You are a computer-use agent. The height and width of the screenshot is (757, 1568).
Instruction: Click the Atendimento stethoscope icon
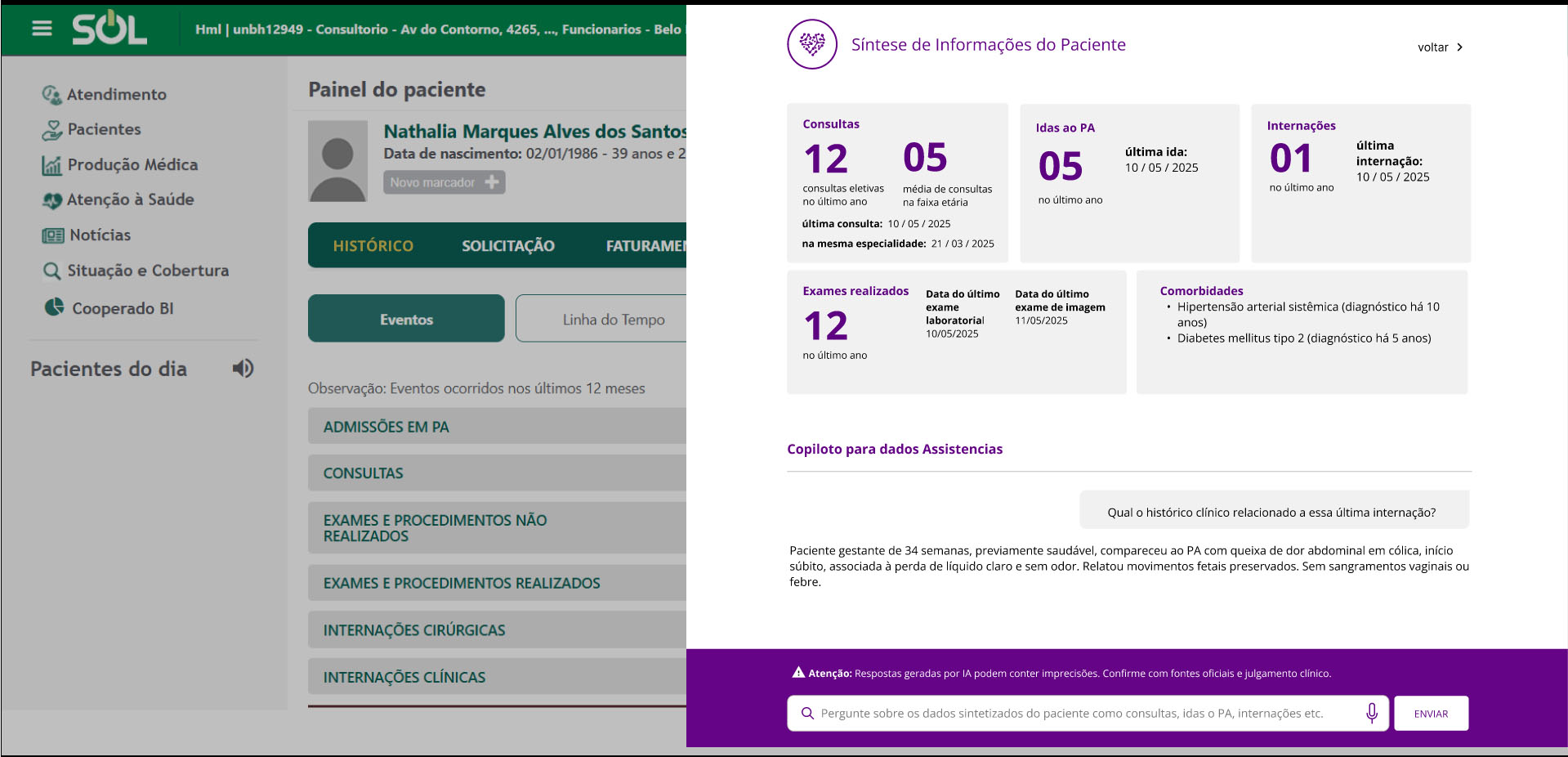pyautogui.click(x=51, y=95)
